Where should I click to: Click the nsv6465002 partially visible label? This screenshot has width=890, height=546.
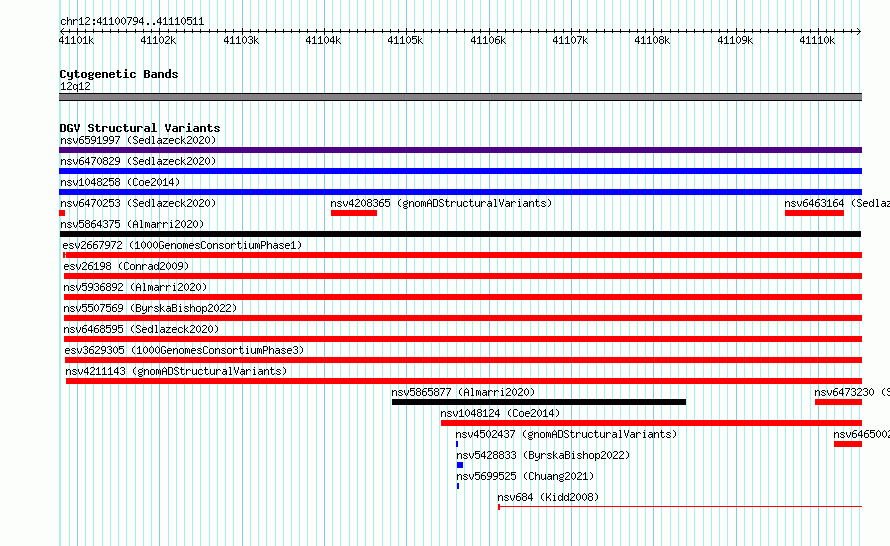click(862, 434)
